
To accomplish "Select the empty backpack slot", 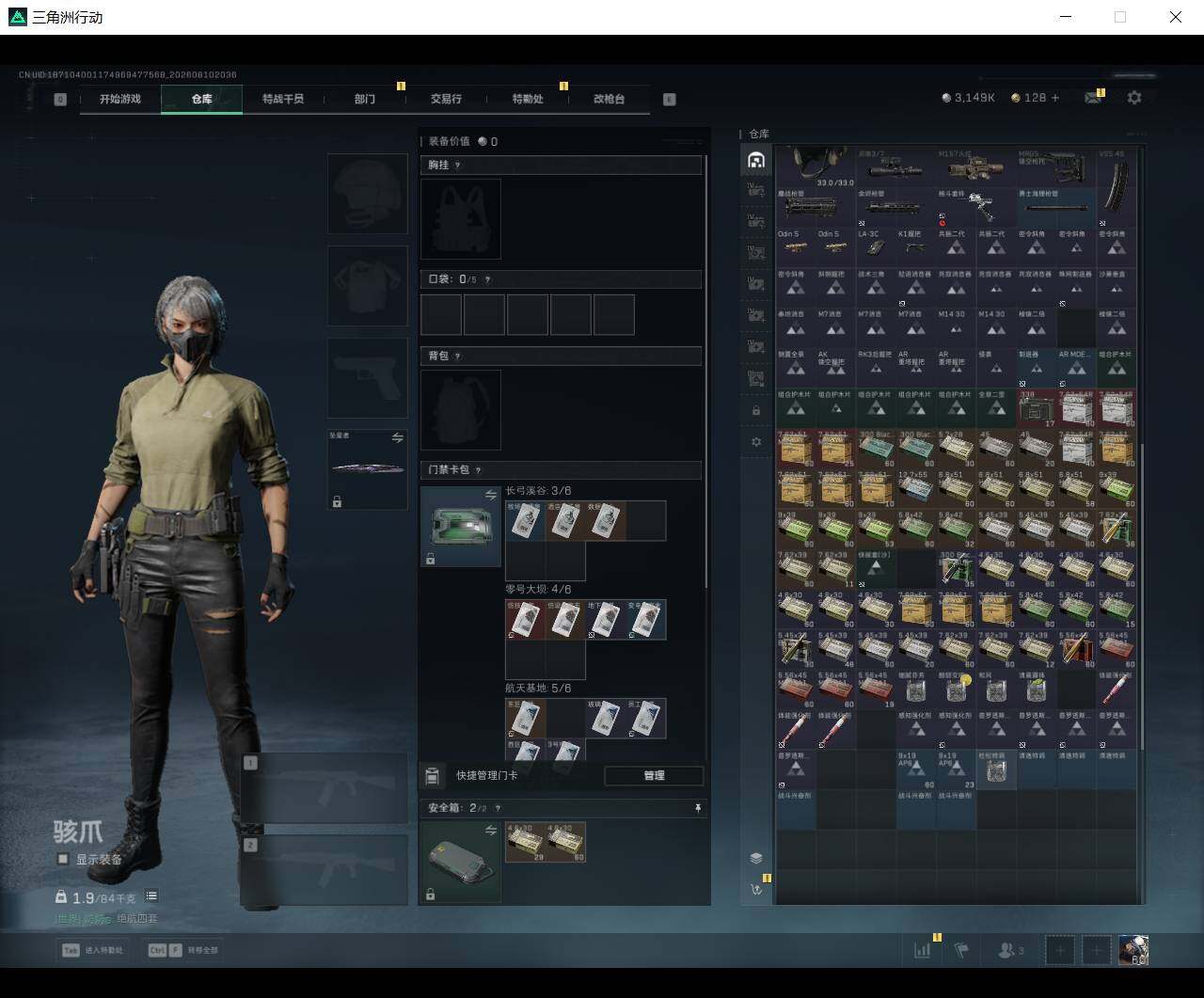I will [x=461, y=410].
